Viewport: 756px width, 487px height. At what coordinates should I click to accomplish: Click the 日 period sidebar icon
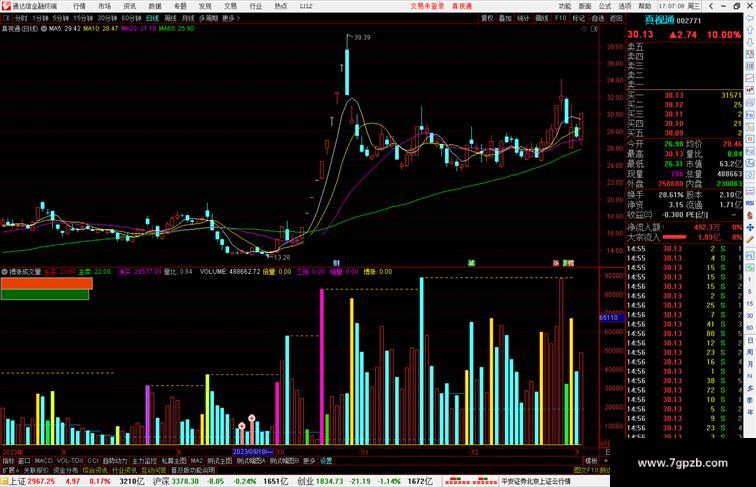tap(750, 340)
